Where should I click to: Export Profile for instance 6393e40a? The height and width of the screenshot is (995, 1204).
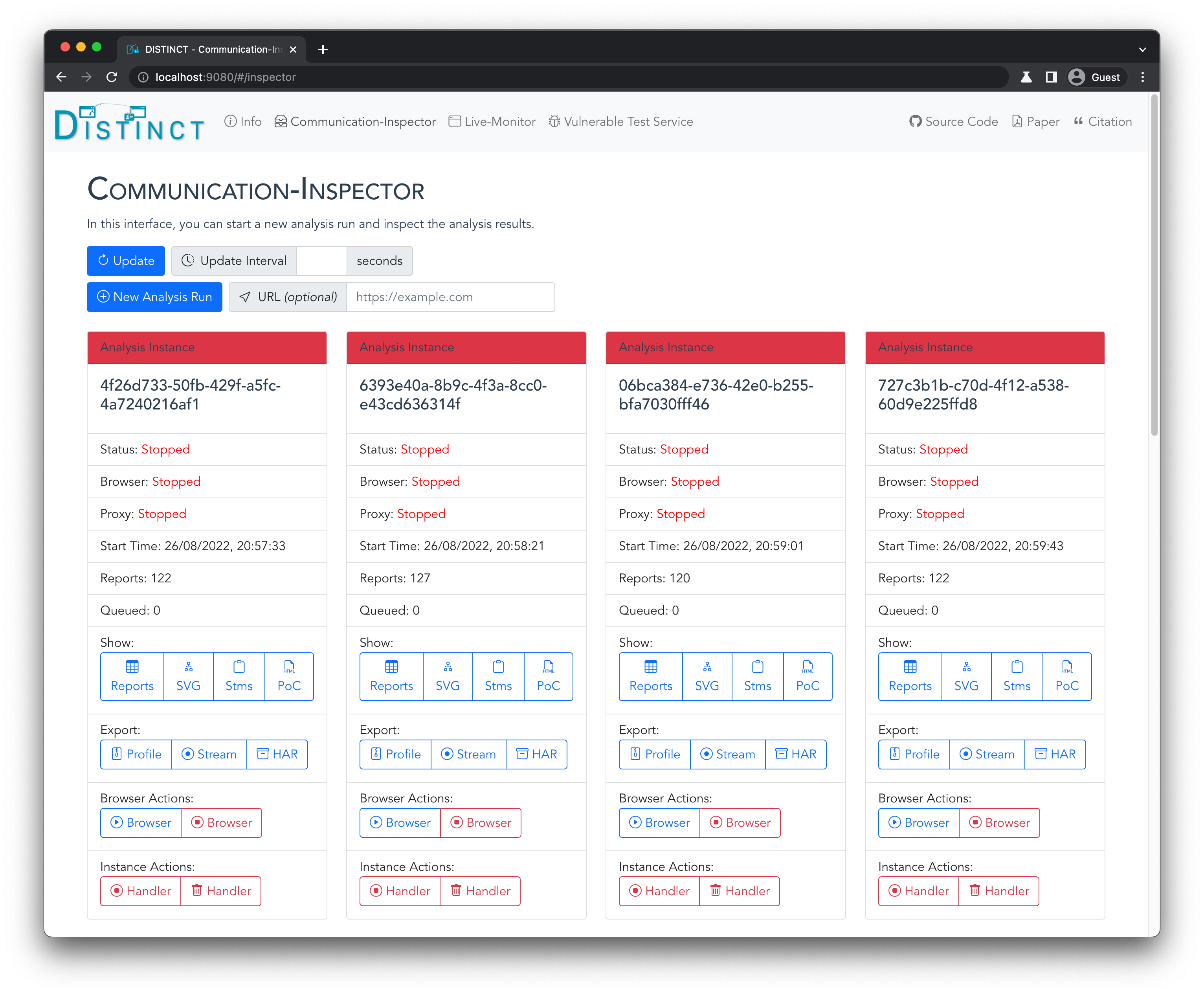point(395,754)
